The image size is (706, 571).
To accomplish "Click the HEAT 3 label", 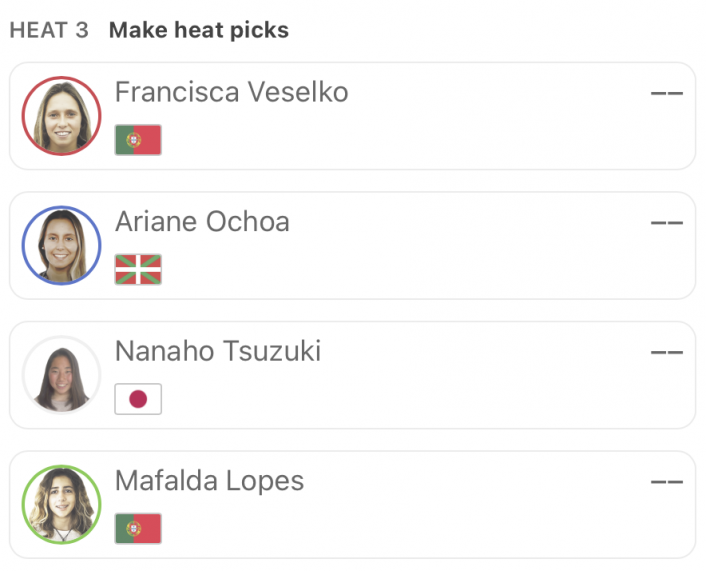I will 49,31.
